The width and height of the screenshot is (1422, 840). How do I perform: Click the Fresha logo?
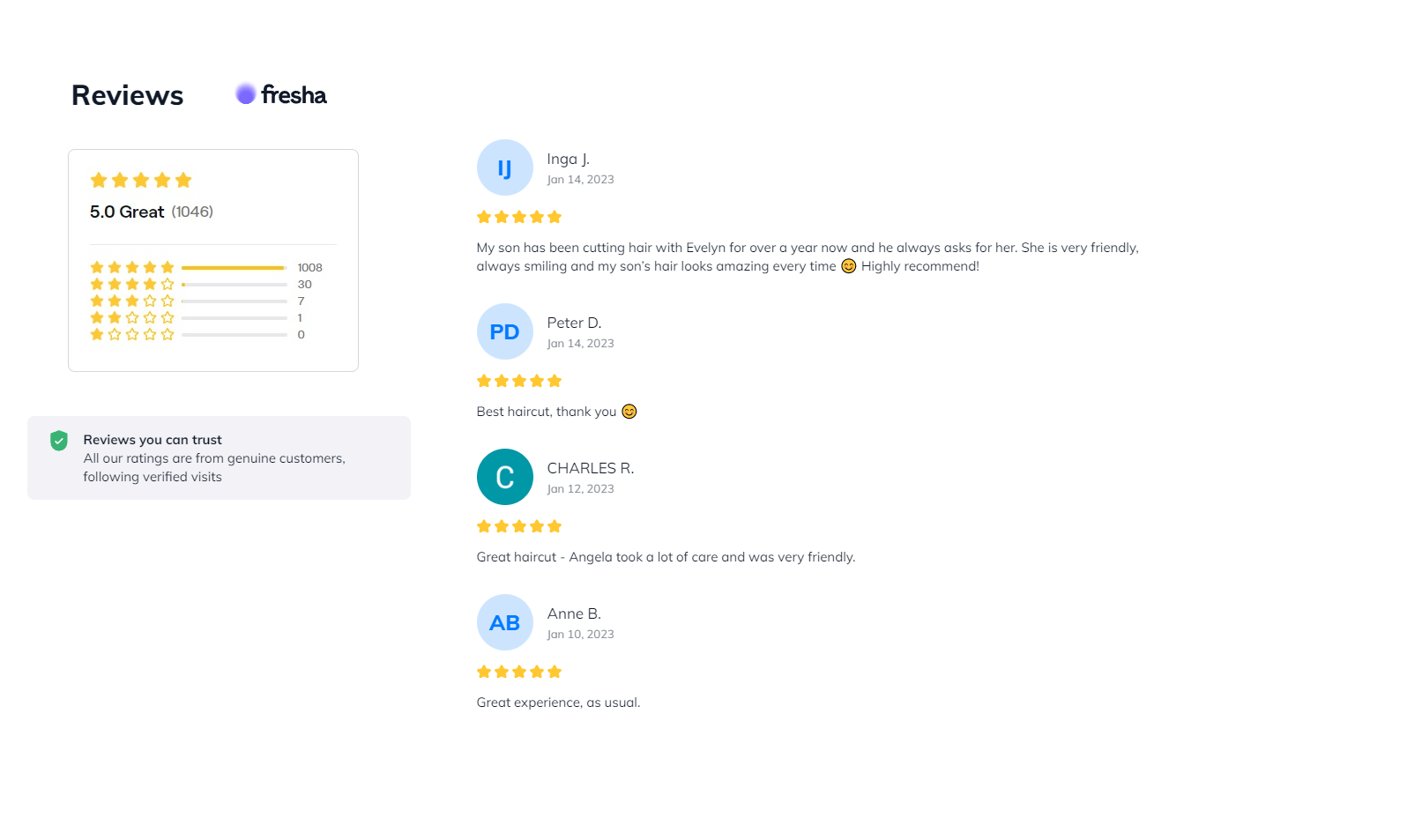(x=281, y=94)
